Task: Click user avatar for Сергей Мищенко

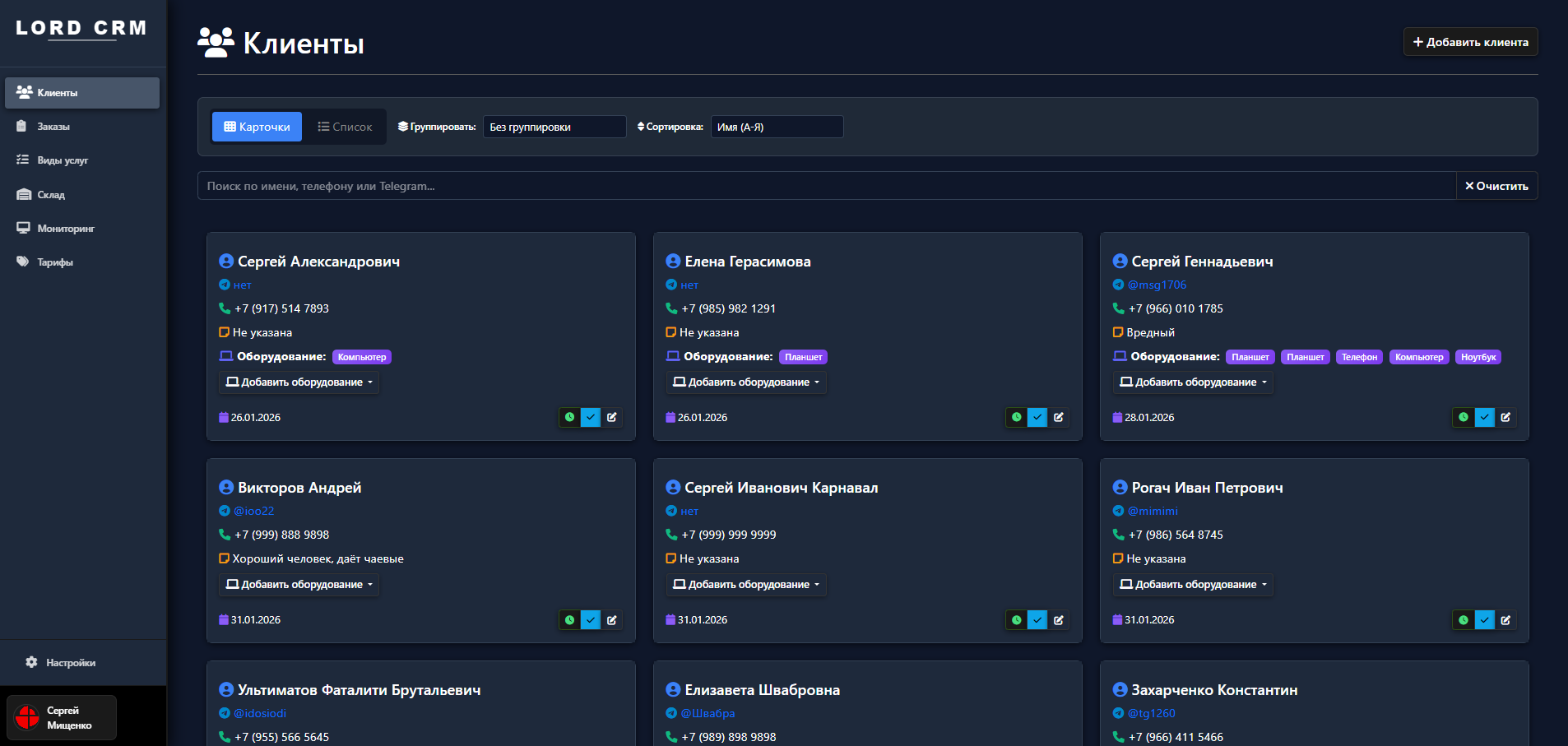Action: pyautogui.click(x=27, y=717)
